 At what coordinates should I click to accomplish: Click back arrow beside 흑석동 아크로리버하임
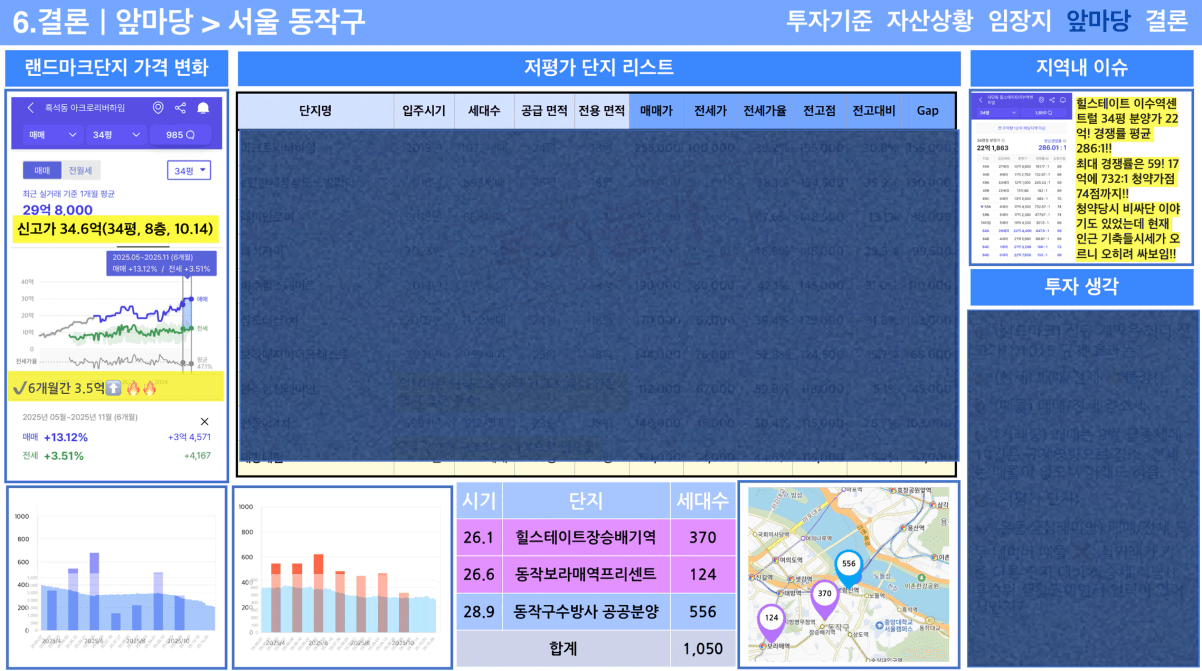point(31,108)
